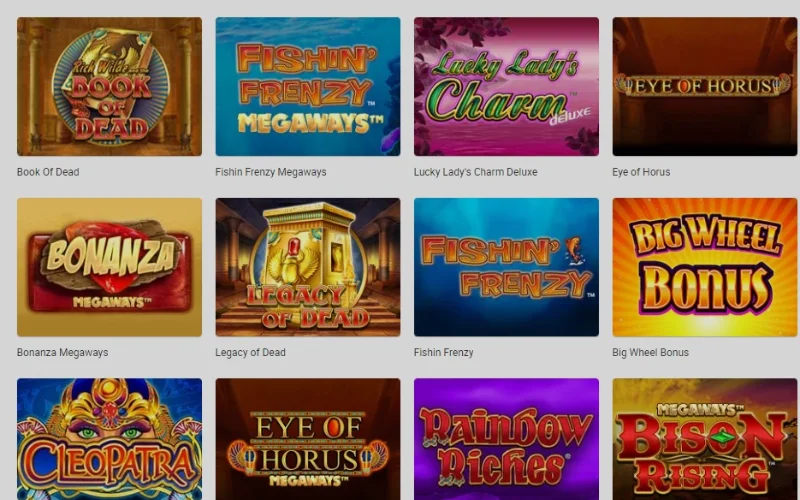
Task: Open Bison Rising Megaways game tile
Action: [705, 439]
